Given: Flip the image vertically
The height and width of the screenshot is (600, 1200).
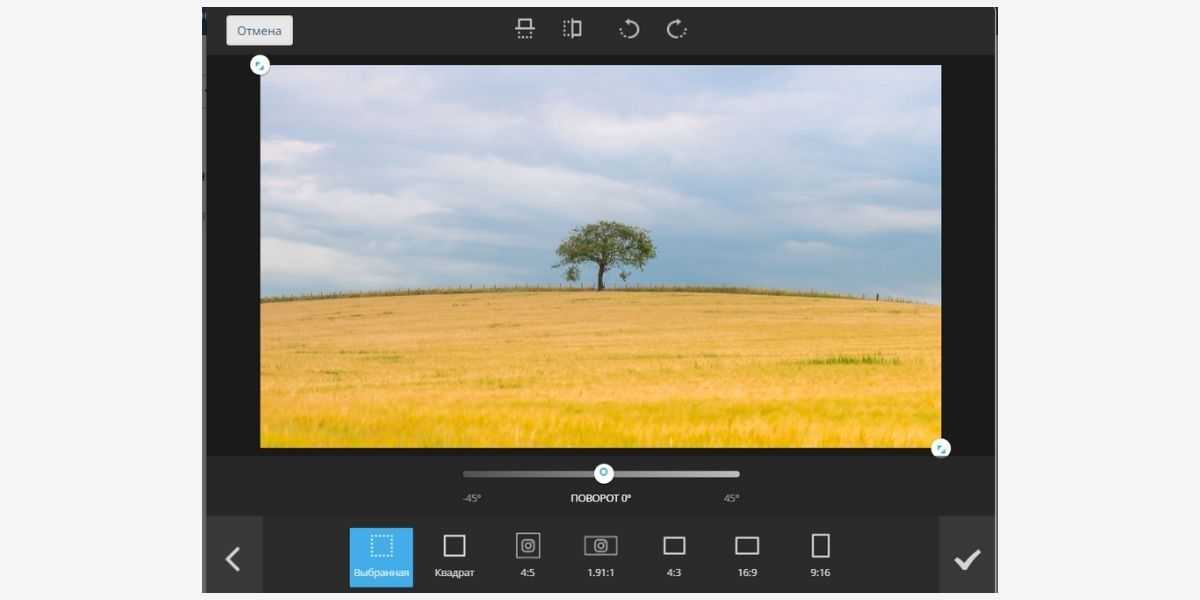Looking at the screenshot, I should point(525,29).
